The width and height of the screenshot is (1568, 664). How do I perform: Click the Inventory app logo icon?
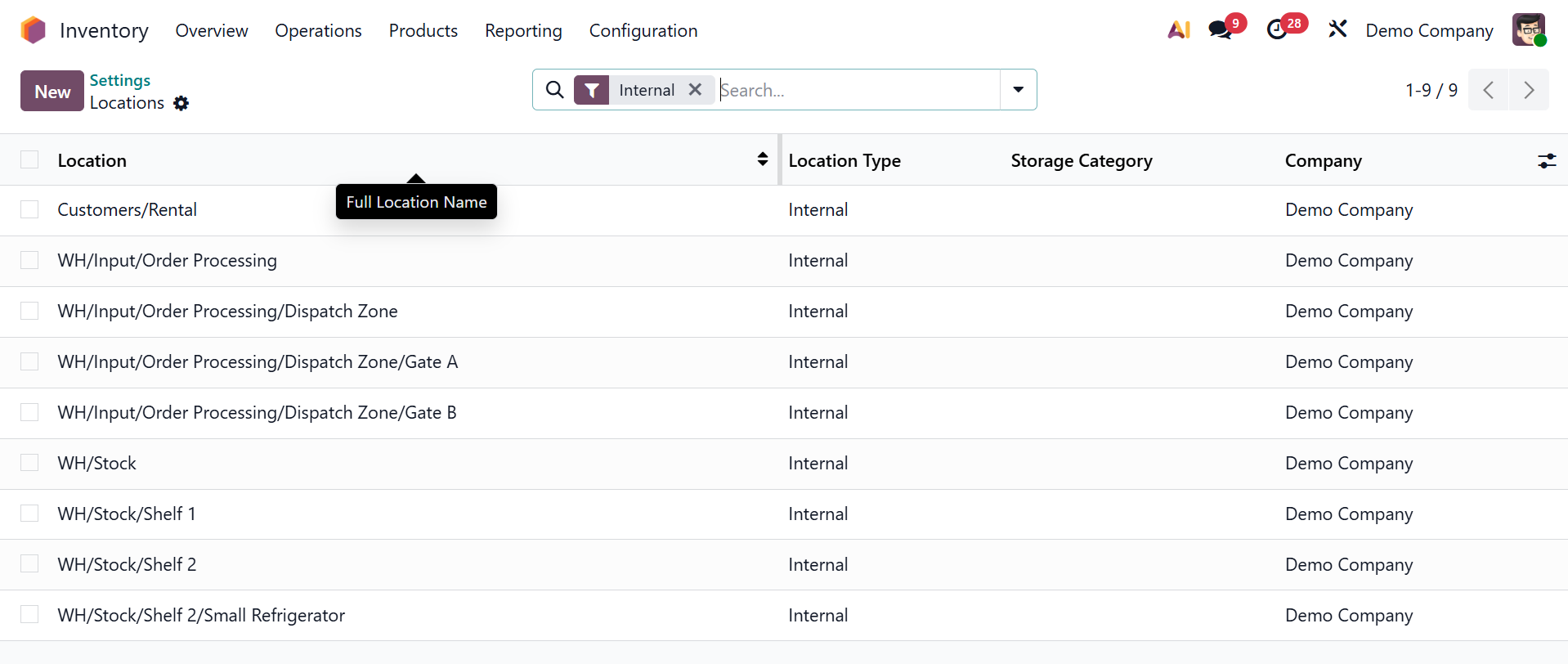click(x=34, y=30)
